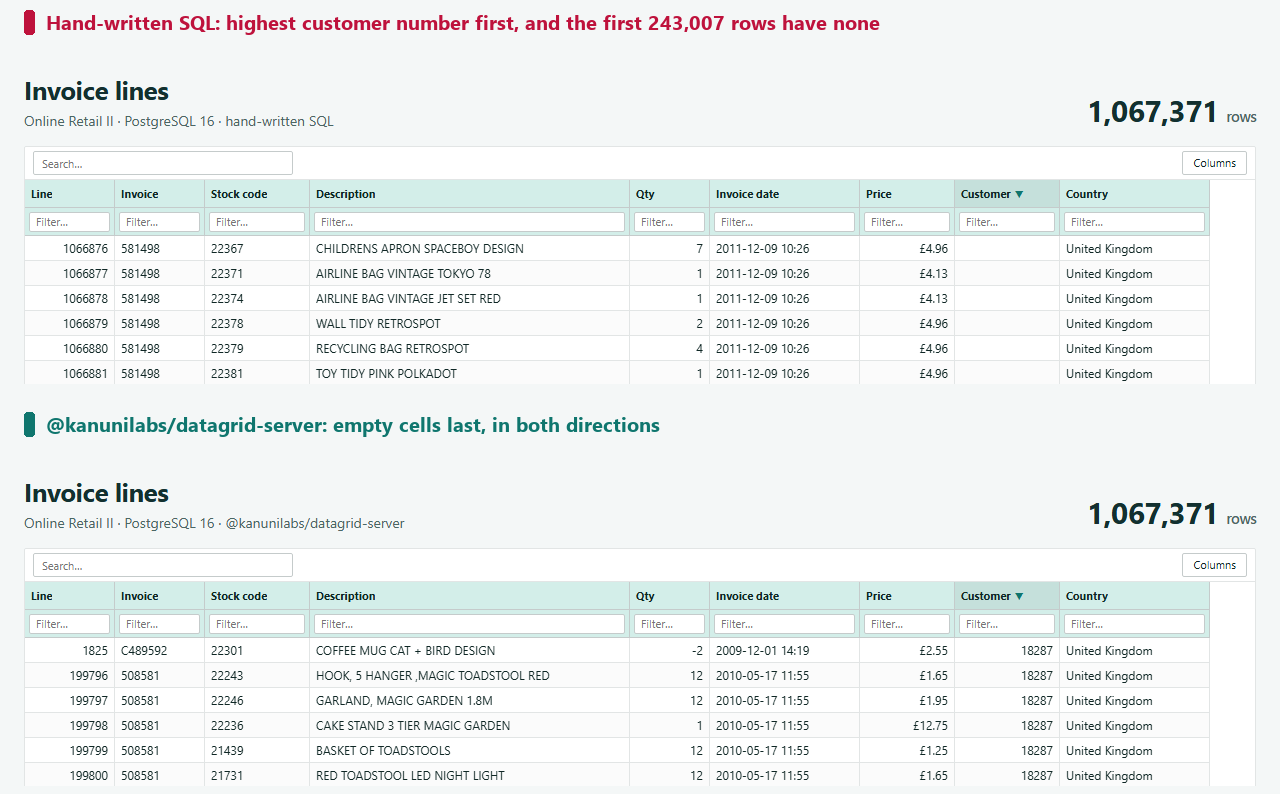Select line number 1066879 cell
This screenshot has width=1280, height=794.
click(70, 324)
